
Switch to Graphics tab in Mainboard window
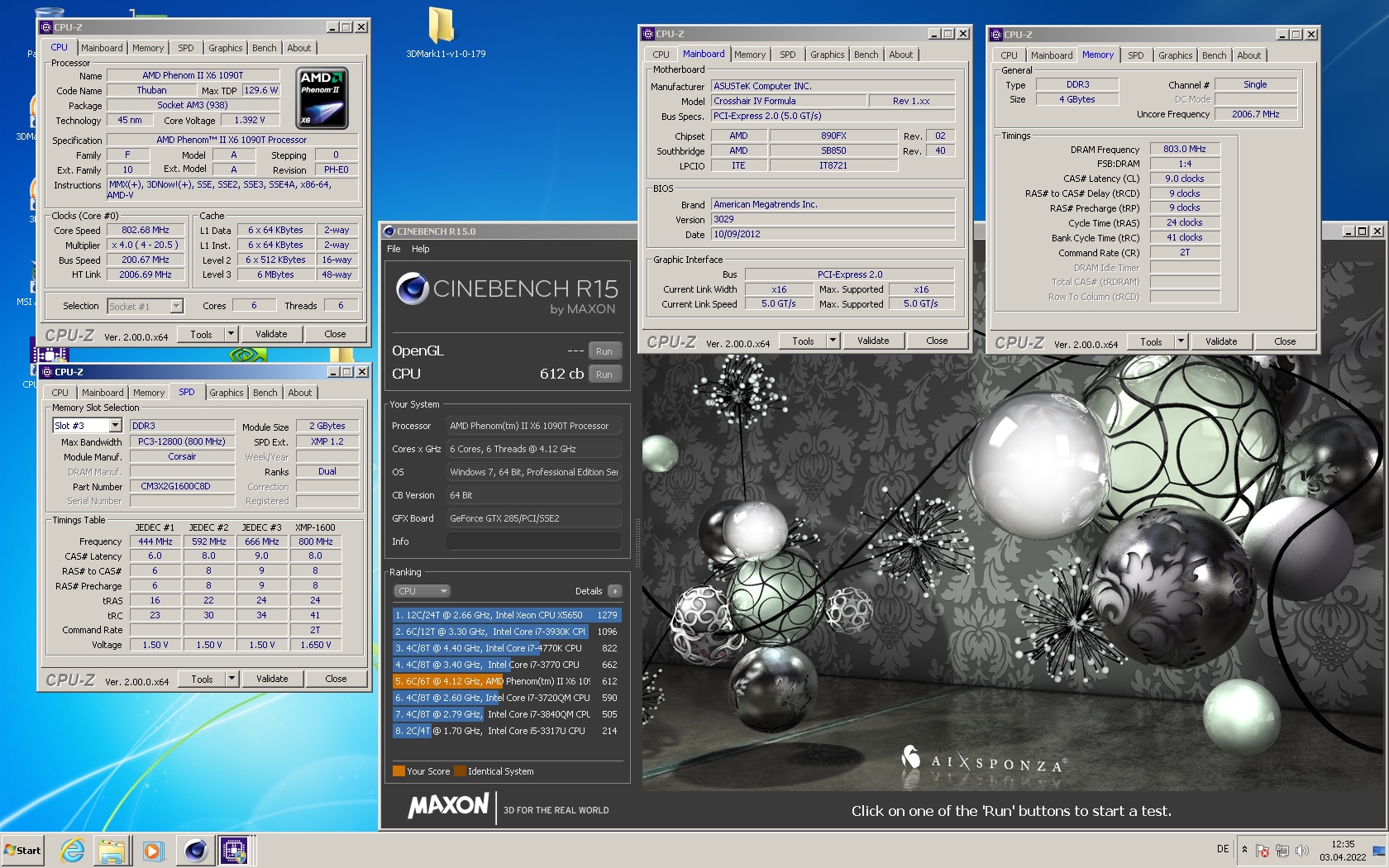[828, 55]
